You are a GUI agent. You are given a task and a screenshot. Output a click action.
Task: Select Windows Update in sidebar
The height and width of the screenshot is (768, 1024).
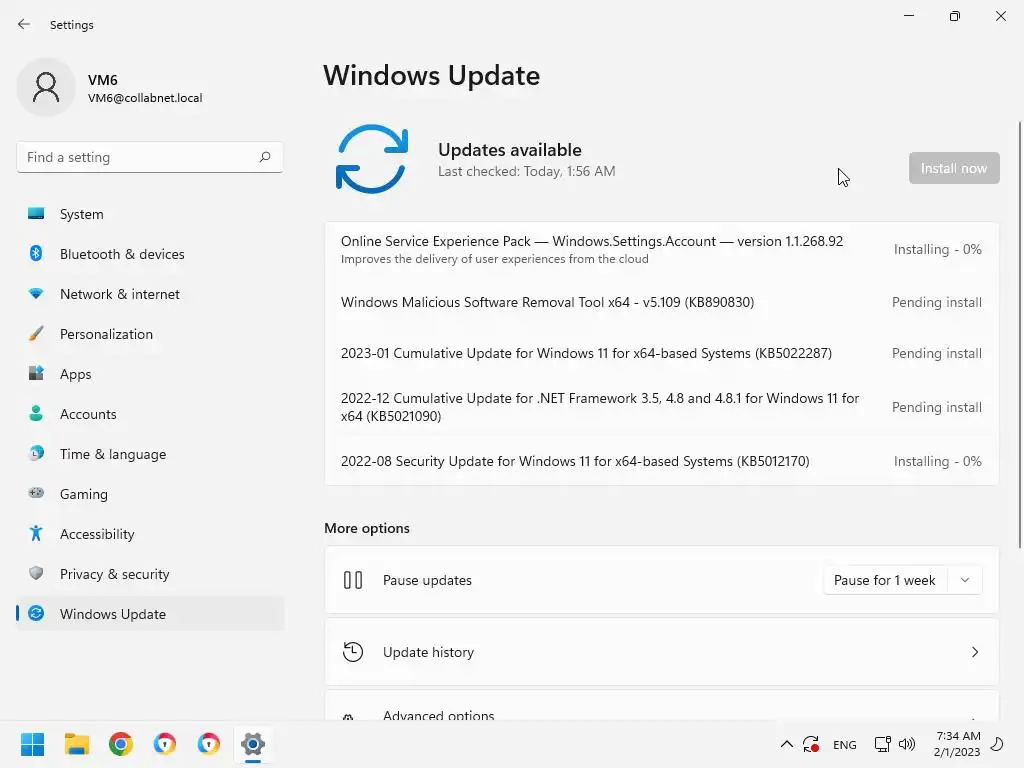pyautogui.click(x=150, y=614)
